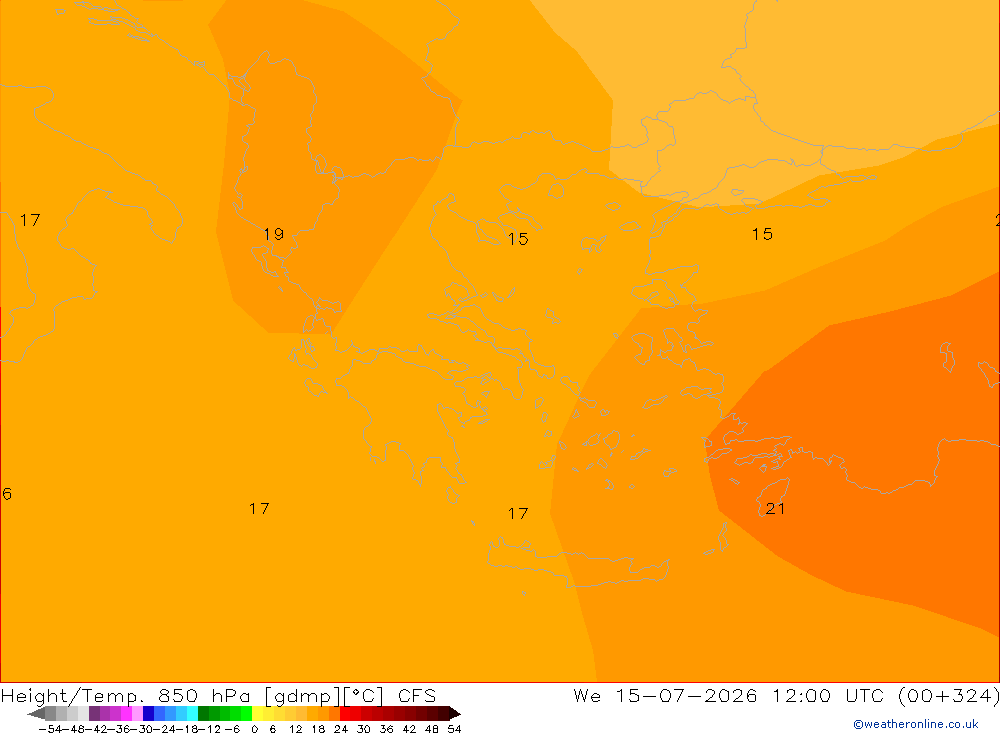
Task: Click the CFS model name in the title
Action: pyautogui.click(x=416, y=696)
